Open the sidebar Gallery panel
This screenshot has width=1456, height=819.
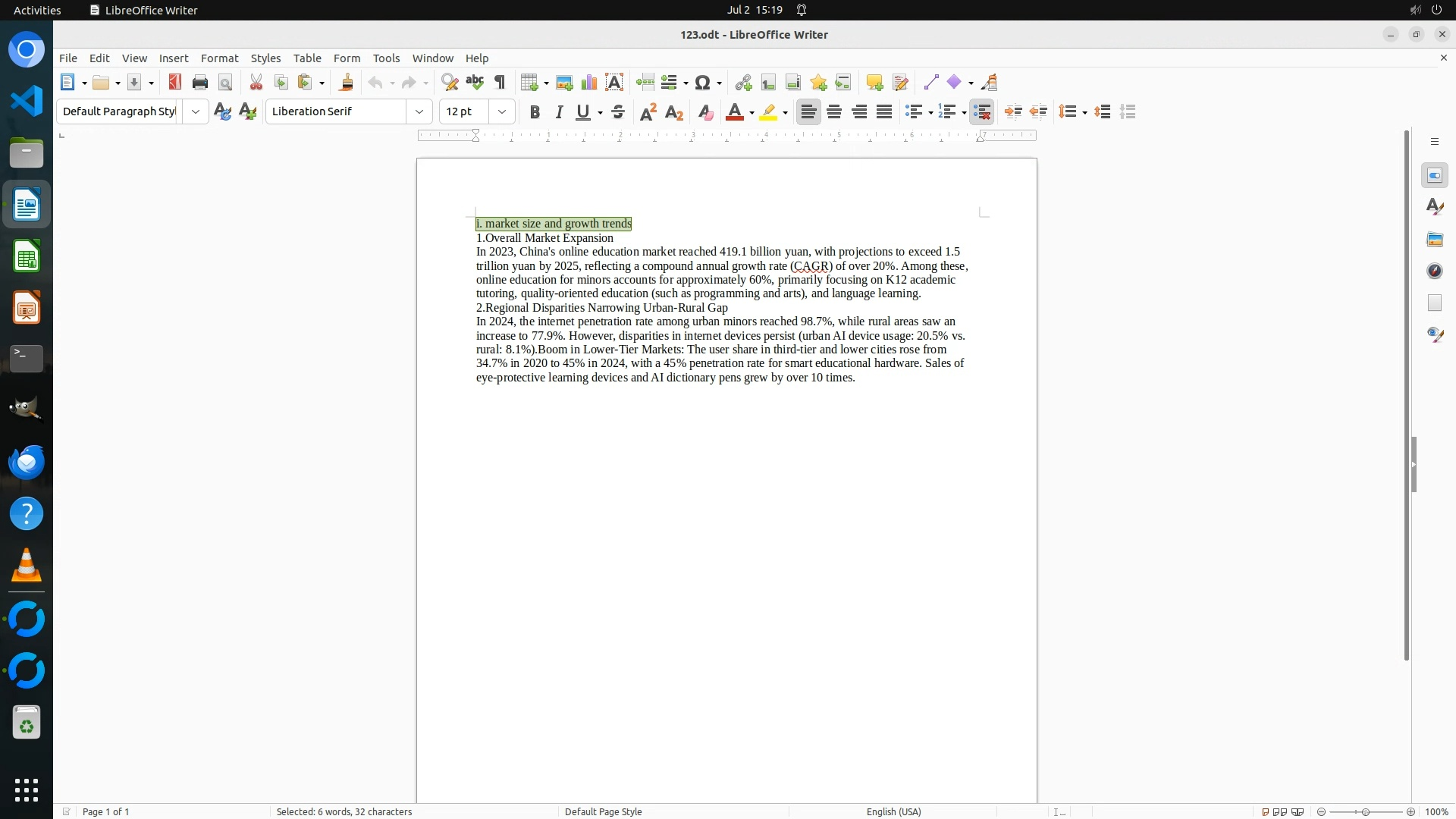[1434, 240]
